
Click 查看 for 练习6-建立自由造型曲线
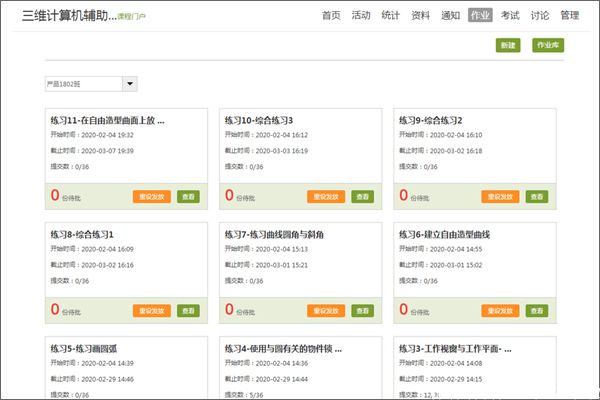537,311
